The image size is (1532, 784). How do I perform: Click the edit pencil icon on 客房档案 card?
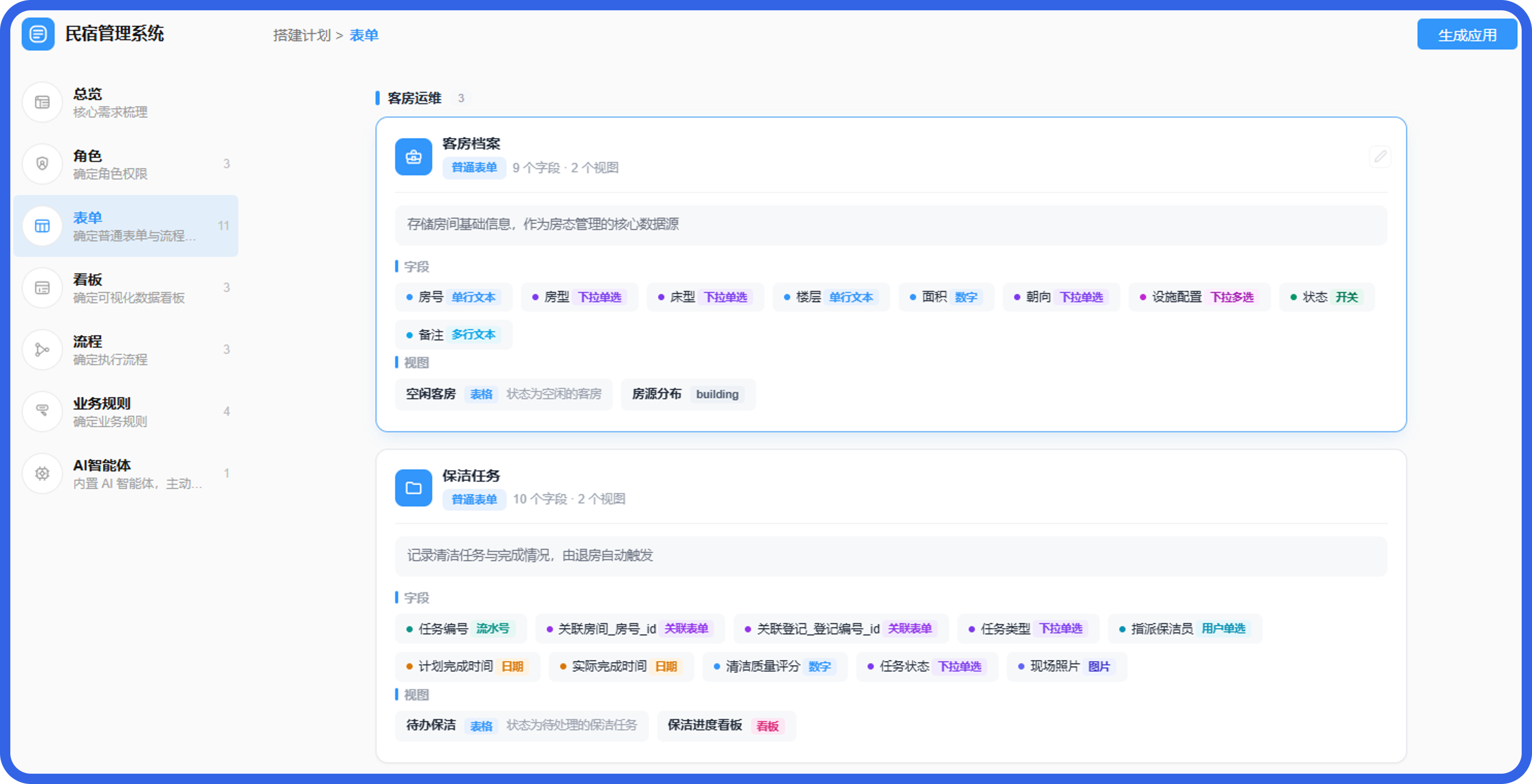[1380, 156]
